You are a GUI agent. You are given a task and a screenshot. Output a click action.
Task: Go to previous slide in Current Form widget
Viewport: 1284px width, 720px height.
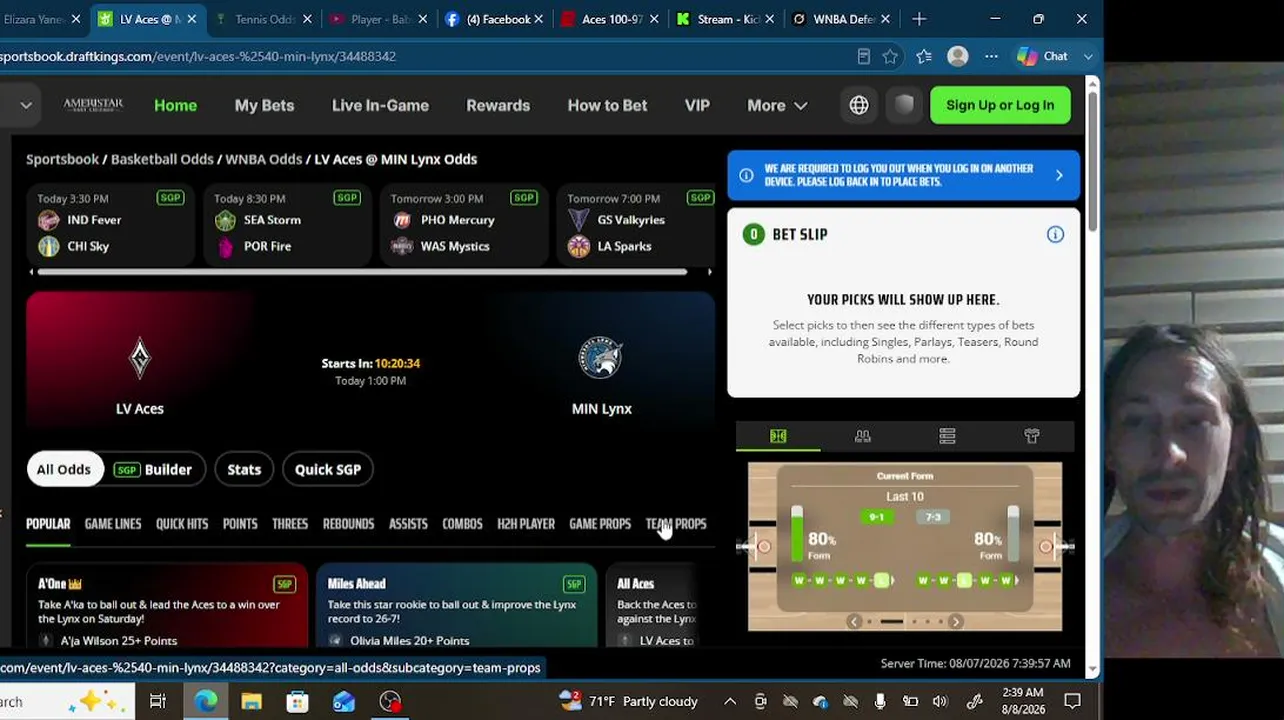click(x=854, y=622)
